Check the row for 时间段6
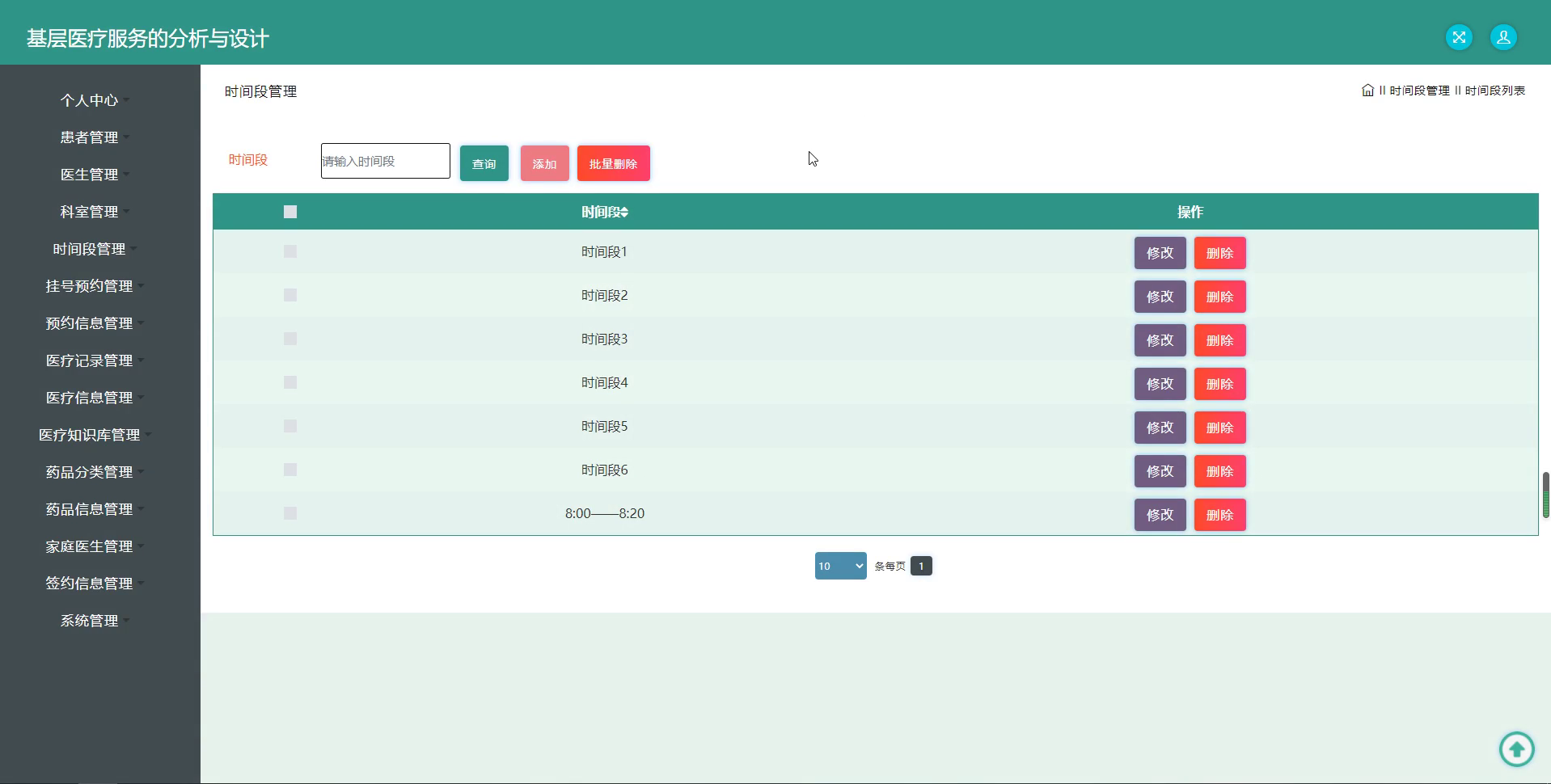The width and height of the screenshot is (1551, 784). pyautogui.click(x=290, y=470)
